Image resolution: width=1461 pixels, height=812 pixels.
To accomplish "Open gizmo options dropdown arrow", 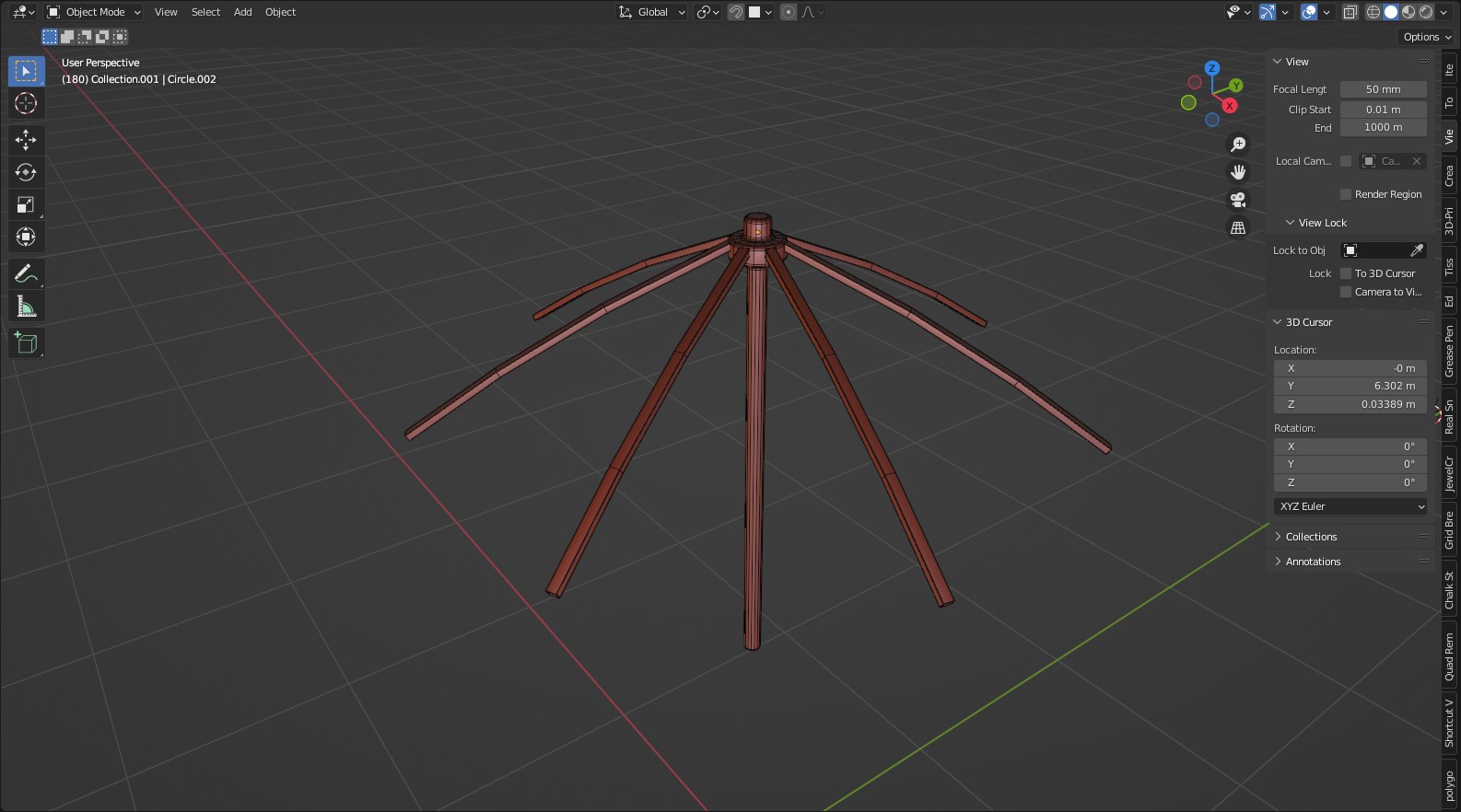I will [x=1285, y=12].
